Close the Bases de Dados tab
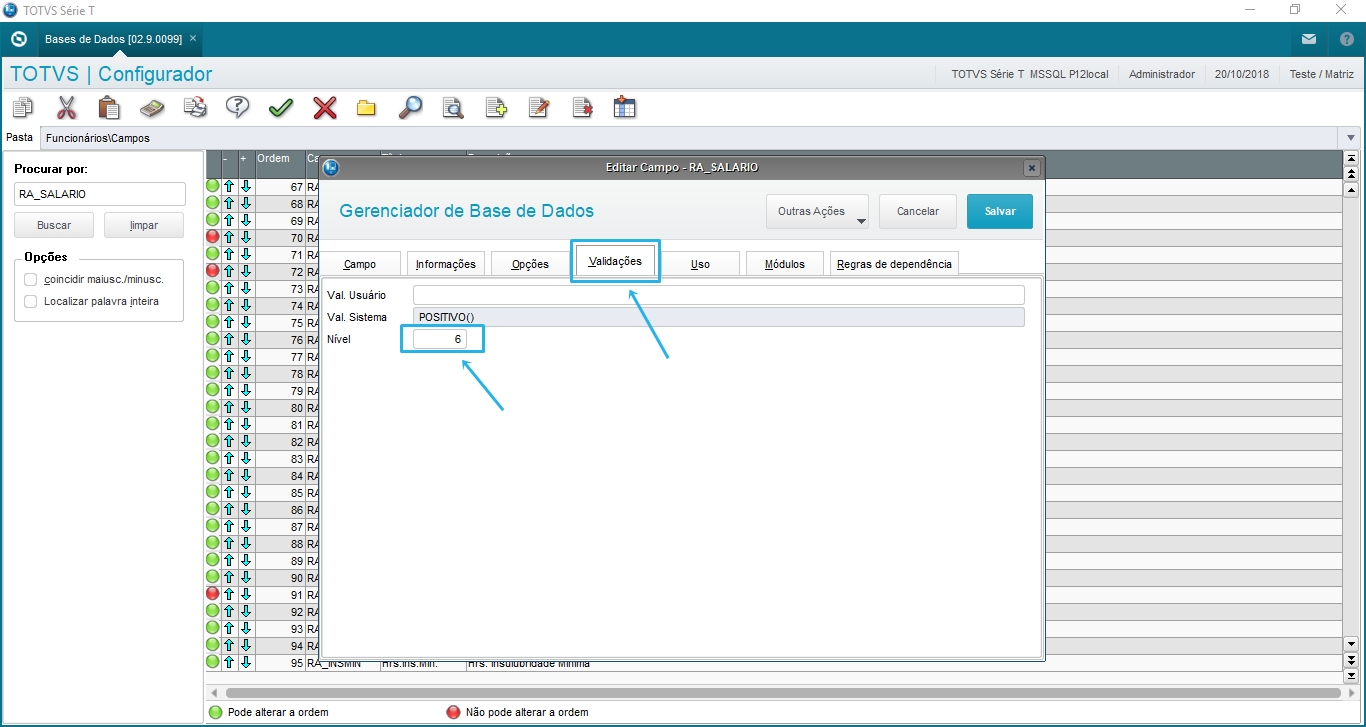This screenshot has width=1366, height=727. 193,38
